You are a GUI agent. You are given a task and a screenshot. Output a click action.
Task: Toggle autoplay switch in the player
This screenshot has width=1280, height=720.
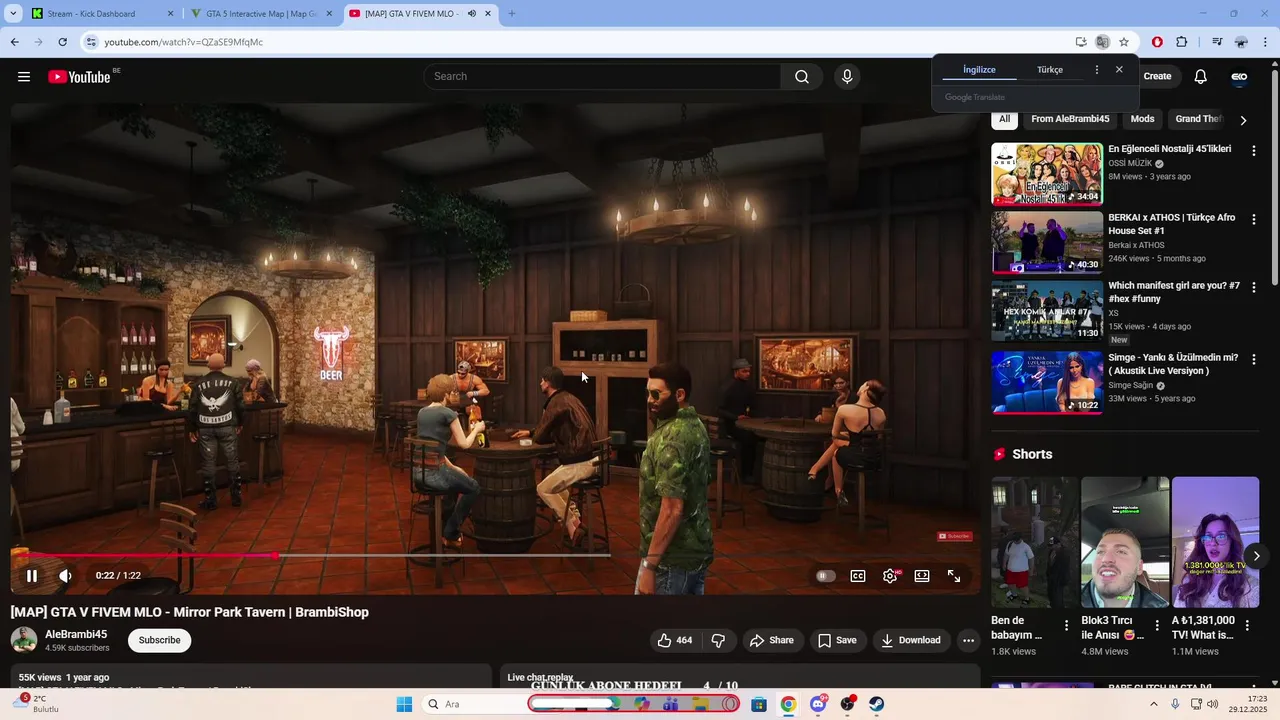825,576
